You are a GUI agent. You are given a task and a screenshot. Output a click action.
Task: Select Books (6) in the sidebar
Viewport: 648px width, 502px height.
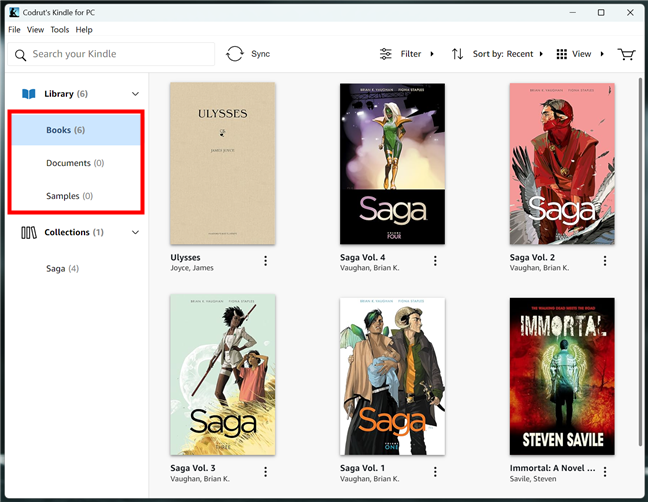tap(76, 130)
